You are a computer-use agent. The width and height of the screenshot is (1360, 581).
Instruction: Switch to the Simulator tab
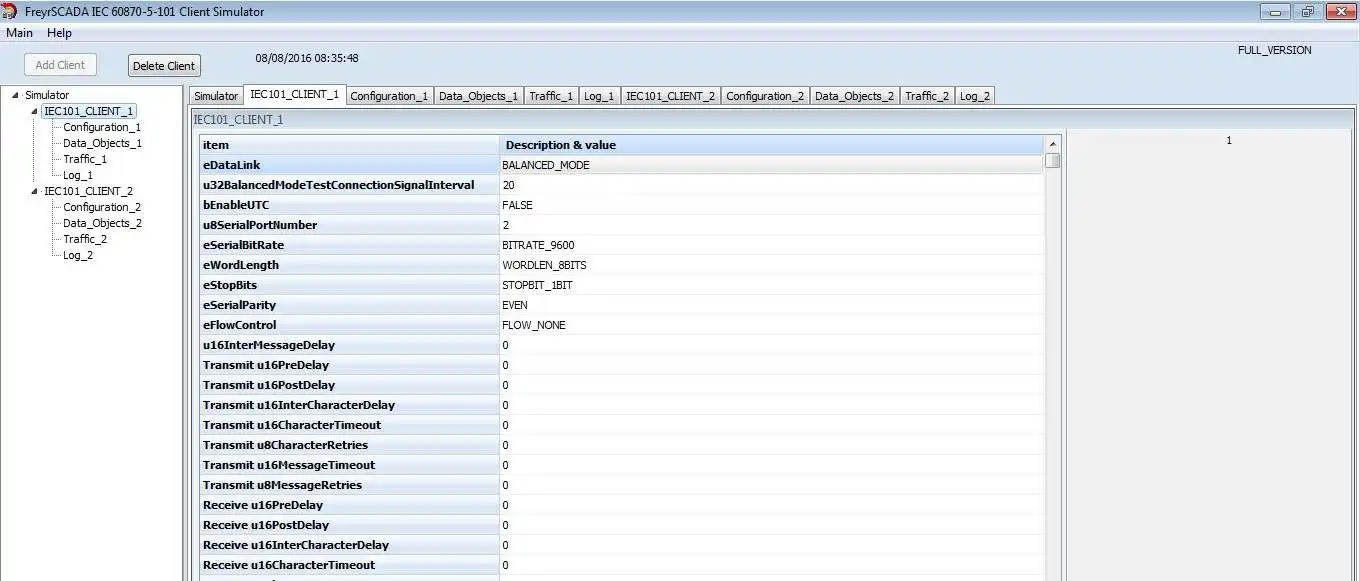click(x=216, y=96)
